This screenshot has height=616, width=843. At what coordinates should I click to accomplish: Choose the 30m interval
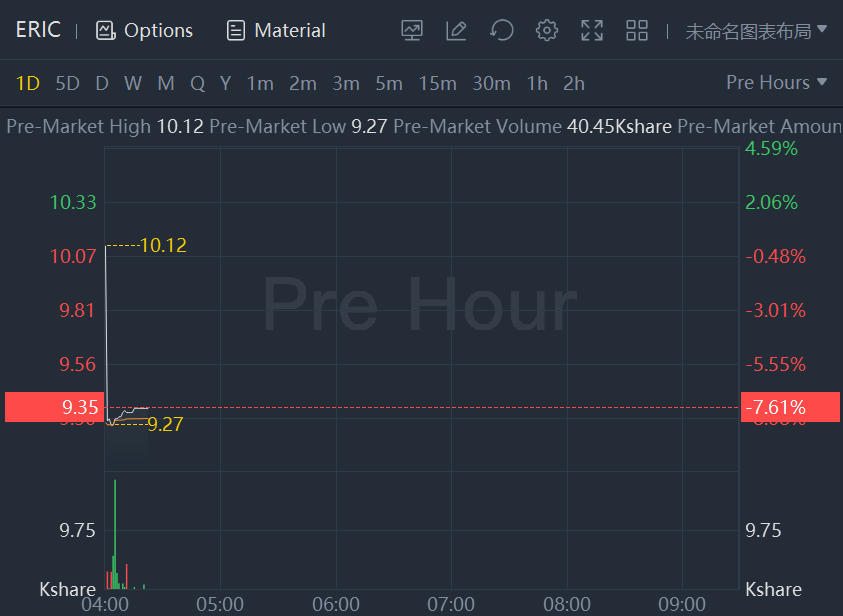pos(491,83)
